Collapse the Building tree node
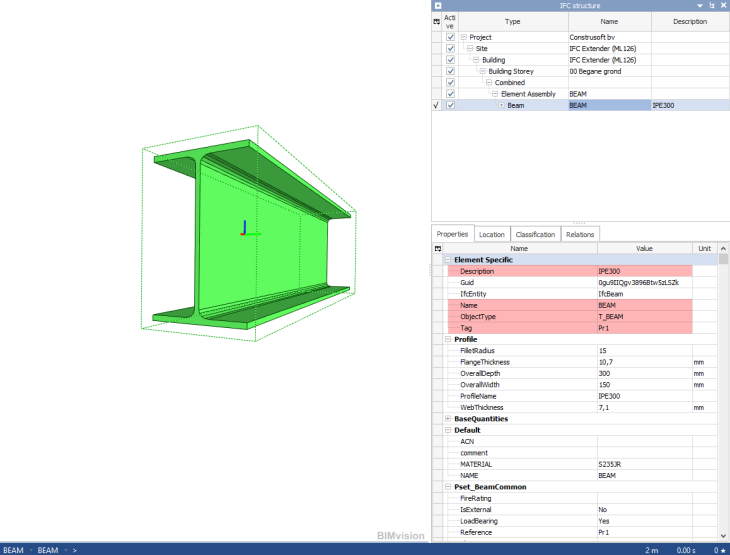Image resolution: width=730 pixels, height=555 pixels. point(476,60)
